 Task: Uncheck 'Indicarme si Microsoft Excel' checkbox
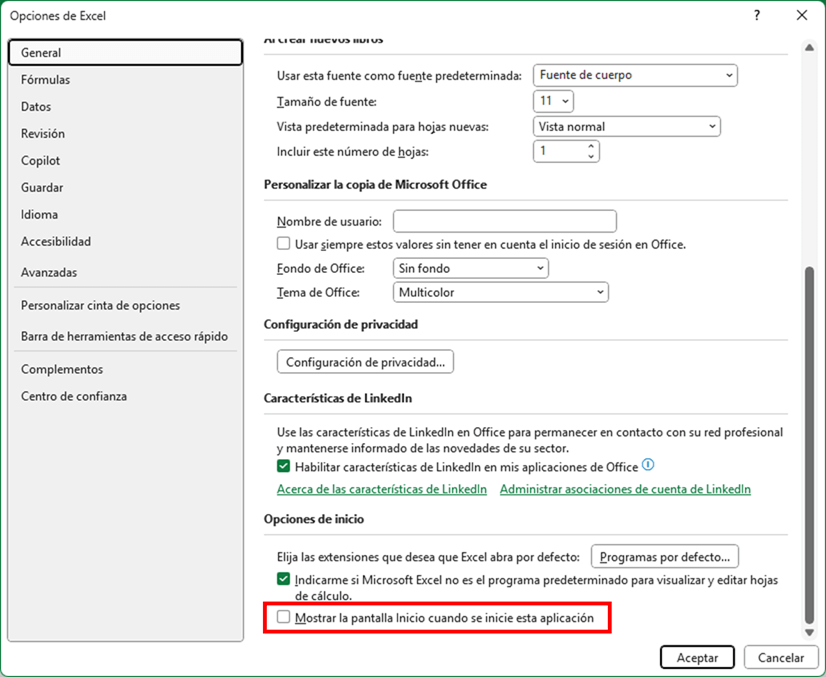tap(283, 579)
